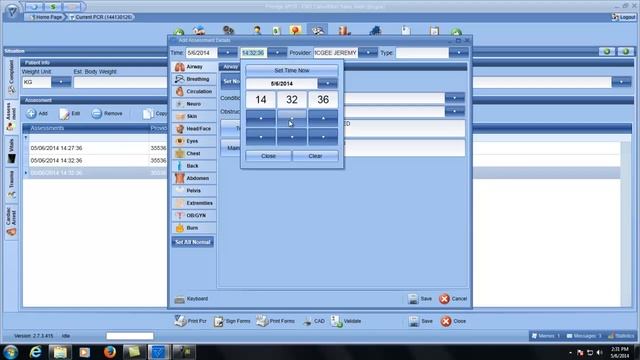This screenshot has width=640, height=360.
Task: Close the PCR from bottom toolbar
Action: tap(453, 321)
